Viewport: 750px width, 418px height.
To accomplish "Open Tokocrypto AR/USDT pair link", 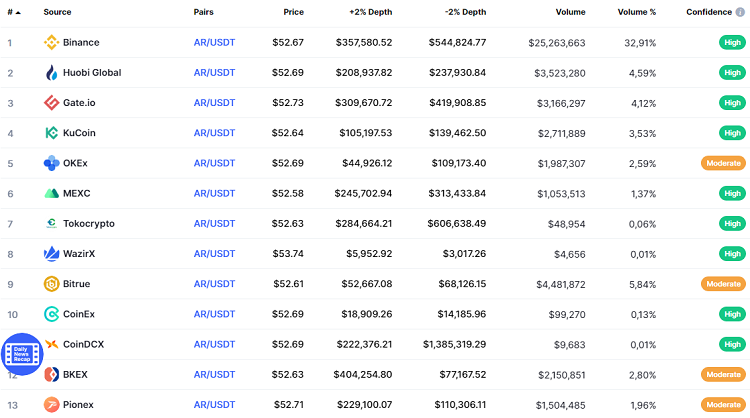I will click(x=214, y=224).
